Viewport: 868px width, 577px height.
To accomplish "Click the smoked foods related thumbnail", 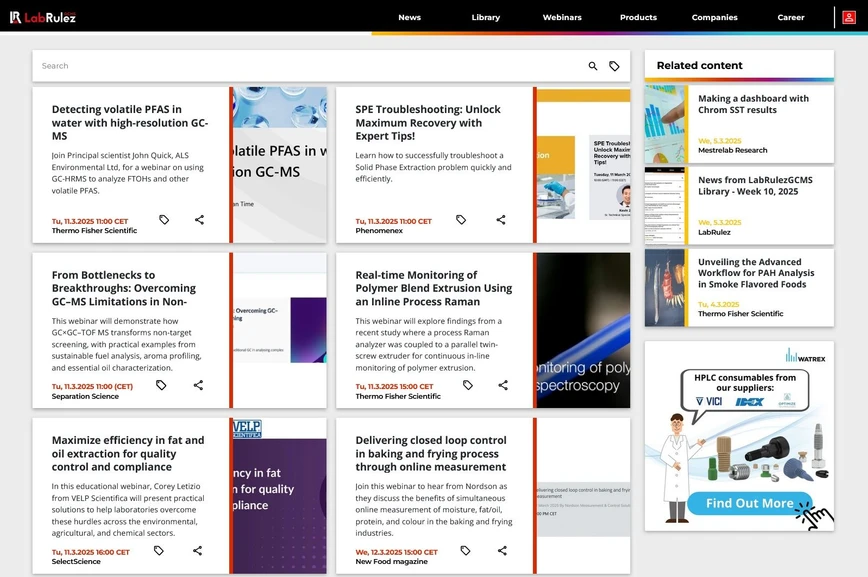I will click(x=665, y=287).
